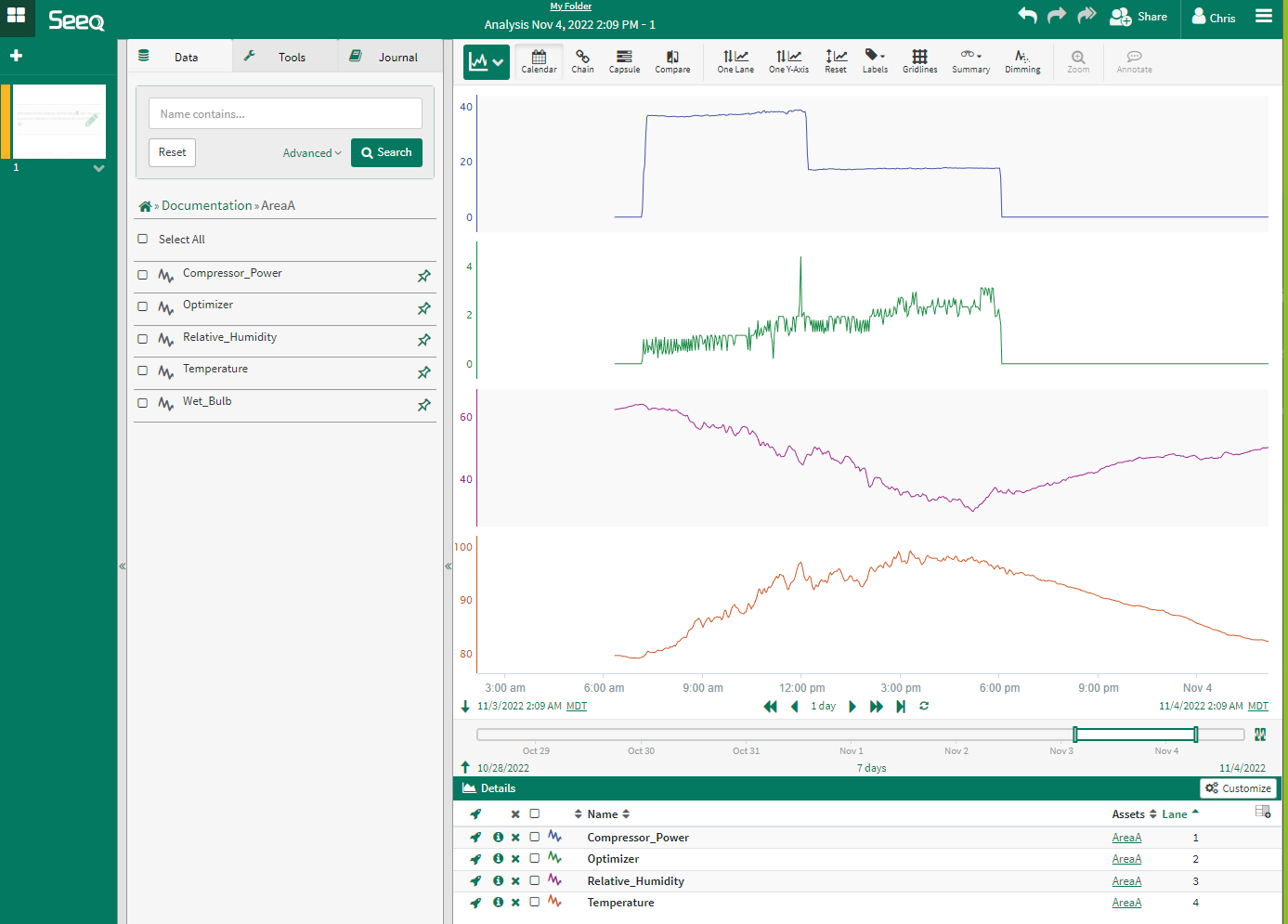Image resolution: width=1288 pixels, height=924 pixels.
Task: Click the Chain view icon
Action: (x=582, y=61)
